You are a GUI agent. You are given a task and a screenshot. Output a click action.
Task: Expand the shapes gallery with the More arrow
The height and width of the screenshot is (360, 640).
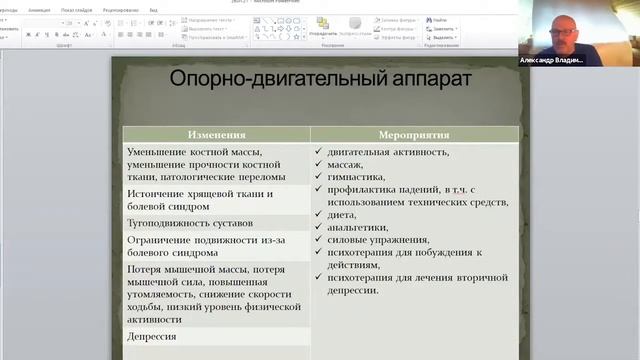304,37
